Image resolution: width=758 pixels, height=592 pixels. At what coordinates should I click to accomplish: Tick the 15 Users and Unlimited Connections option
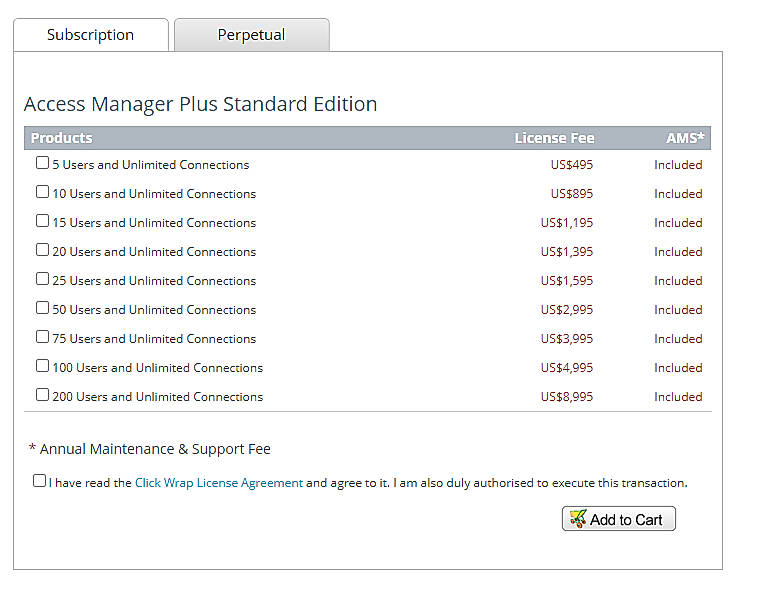click(43, 221)
